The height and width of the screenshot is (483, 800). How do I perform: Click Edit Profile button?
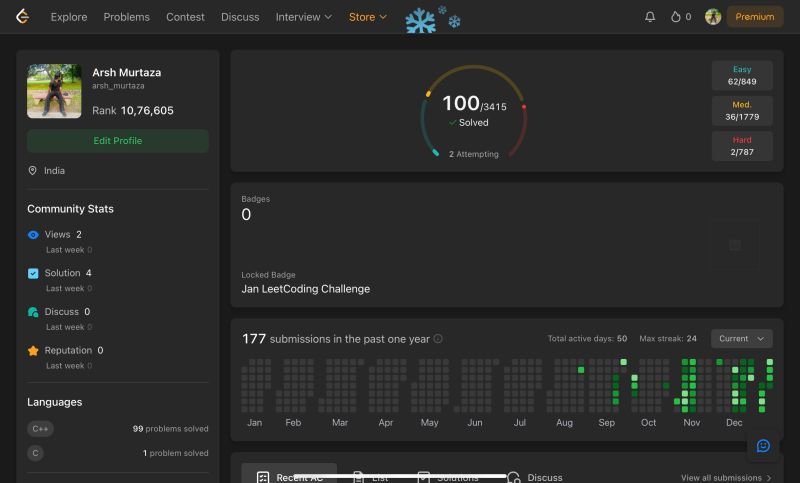(x=118, y=141)
